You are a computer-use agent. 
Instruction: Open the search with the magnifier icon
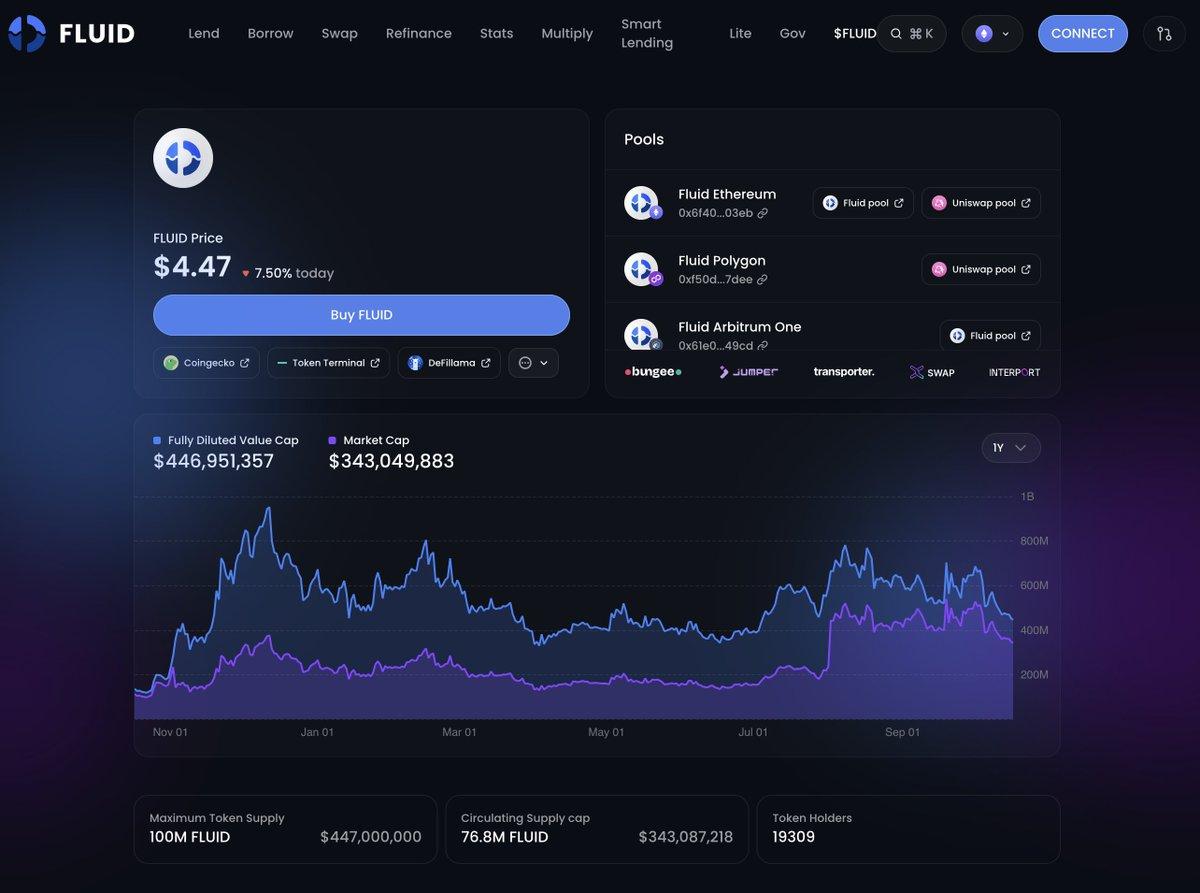point(895,33)
